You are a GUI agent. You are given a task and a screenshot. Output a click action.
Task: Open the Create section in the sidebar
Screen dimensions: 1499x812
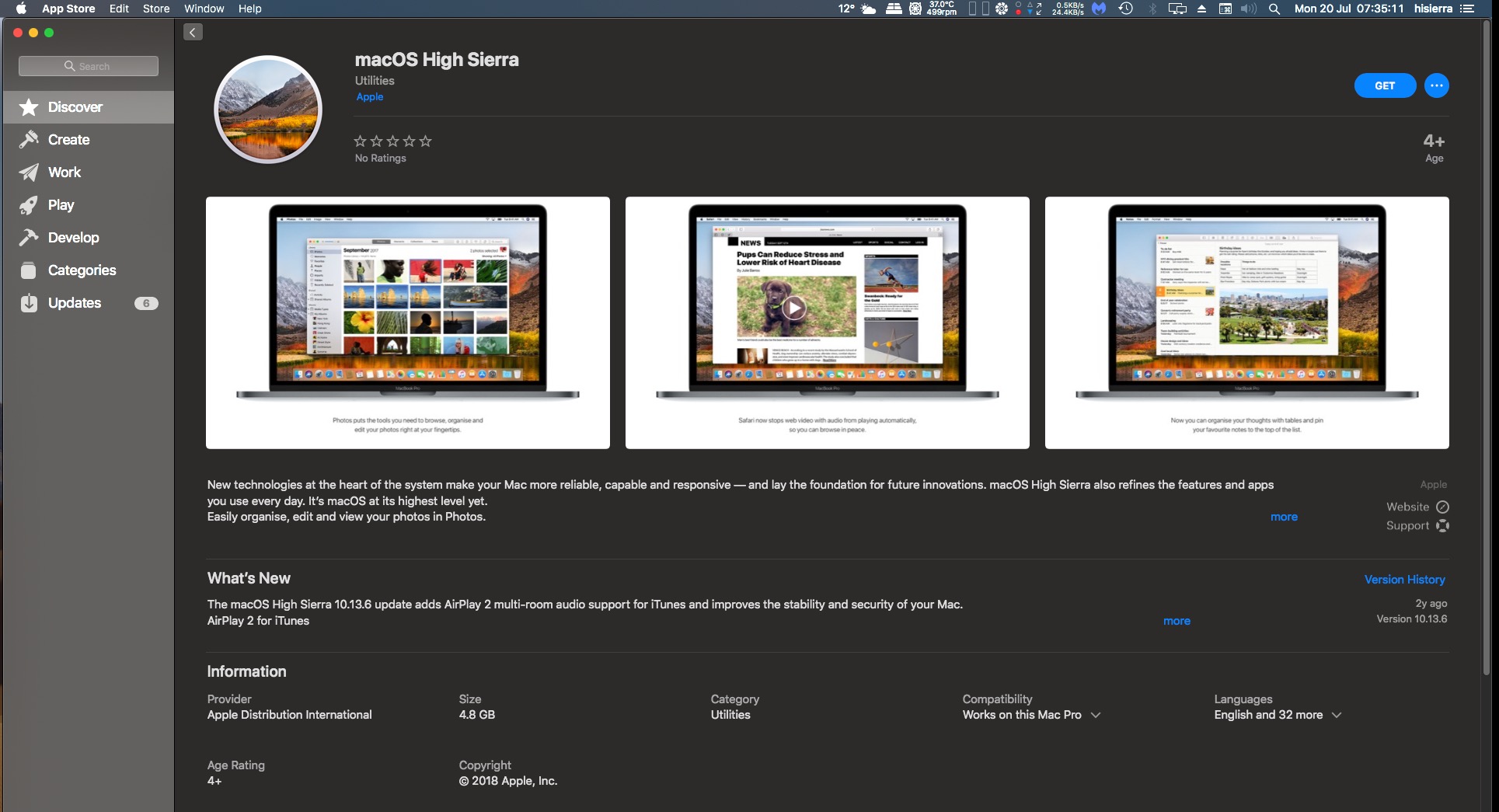pos(89,140)
